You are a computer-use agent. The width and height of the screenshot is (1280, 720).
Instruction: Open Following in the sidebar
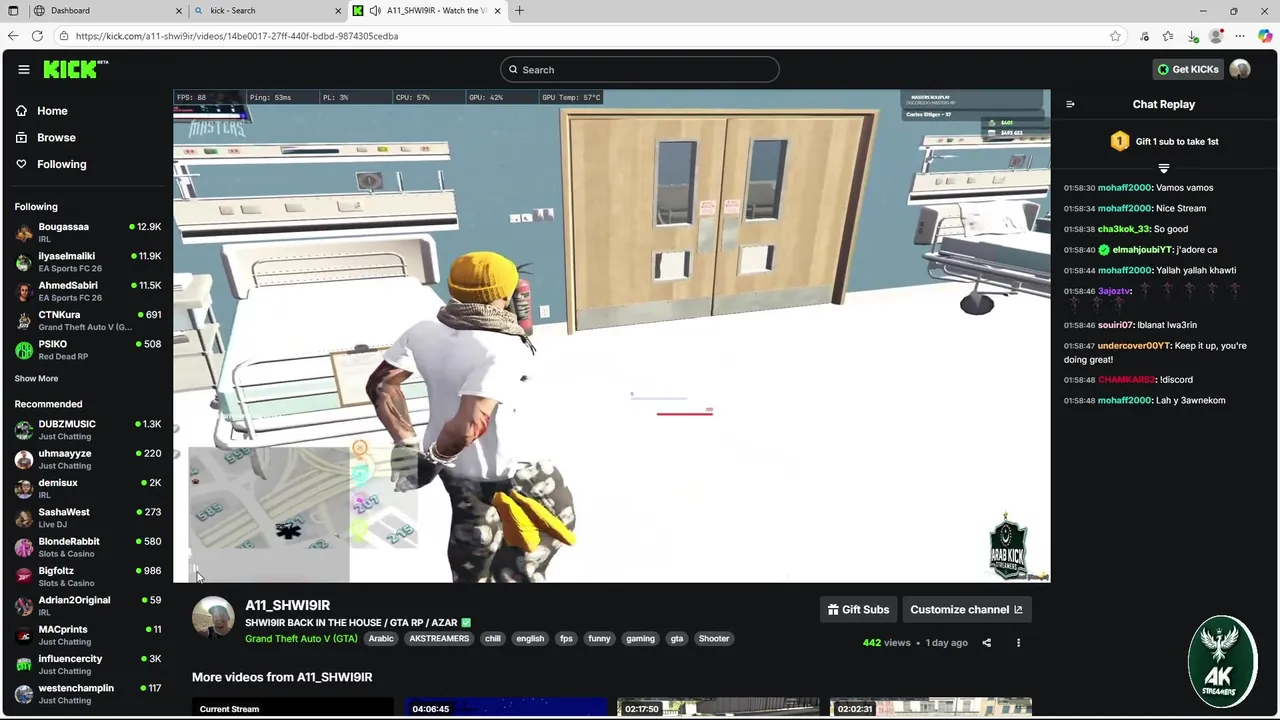pyautogui.click(x=61, y=164)
